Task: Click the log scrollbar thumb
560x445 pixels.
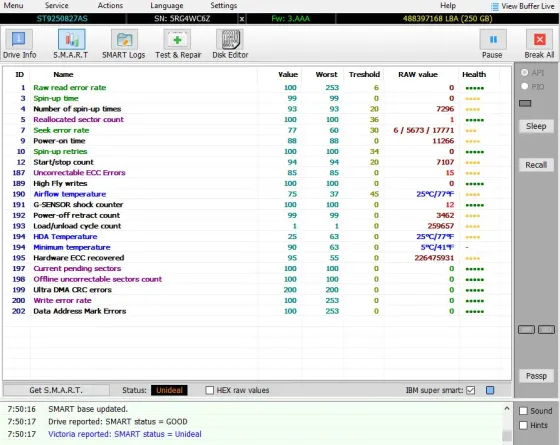Action: (506, 436)
